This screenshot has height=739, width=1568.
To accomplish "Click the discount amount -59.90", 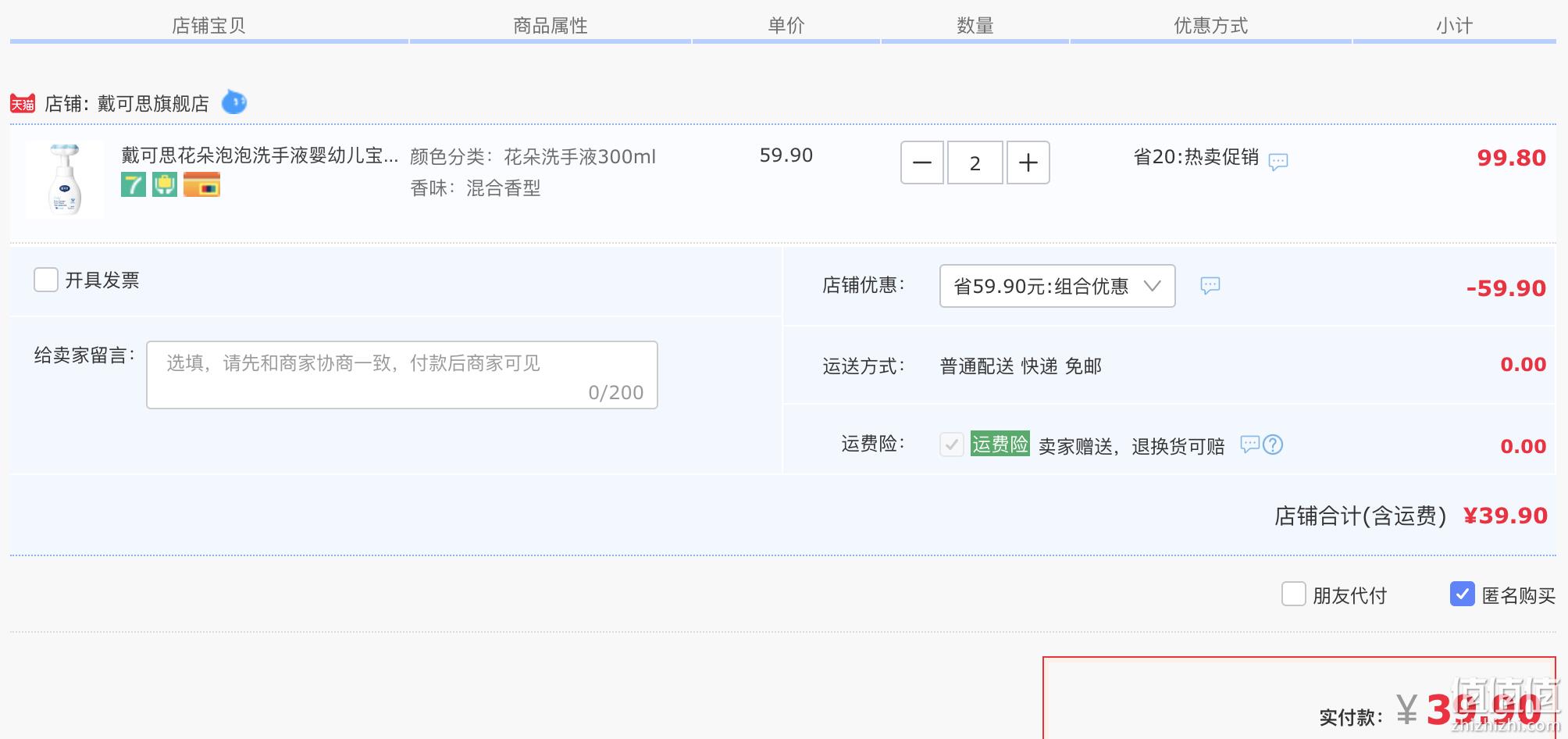I will [x=1506, y=288].
